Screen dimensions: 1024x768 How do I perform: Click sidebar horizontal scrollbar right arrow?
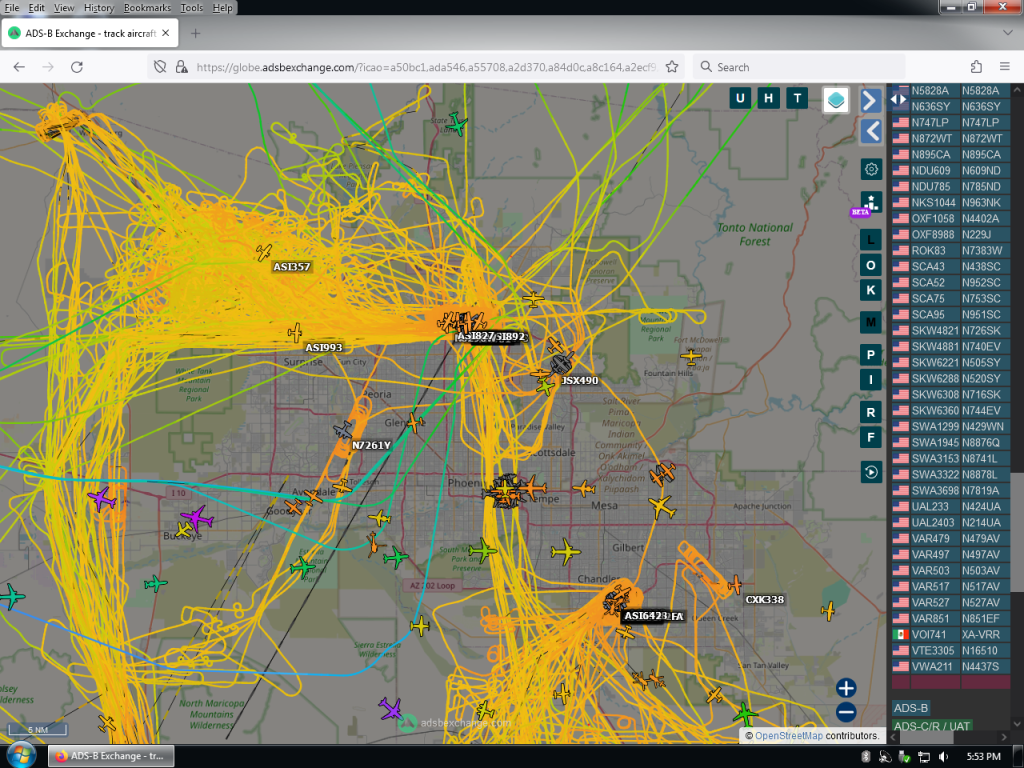[x=1004, y=737]
